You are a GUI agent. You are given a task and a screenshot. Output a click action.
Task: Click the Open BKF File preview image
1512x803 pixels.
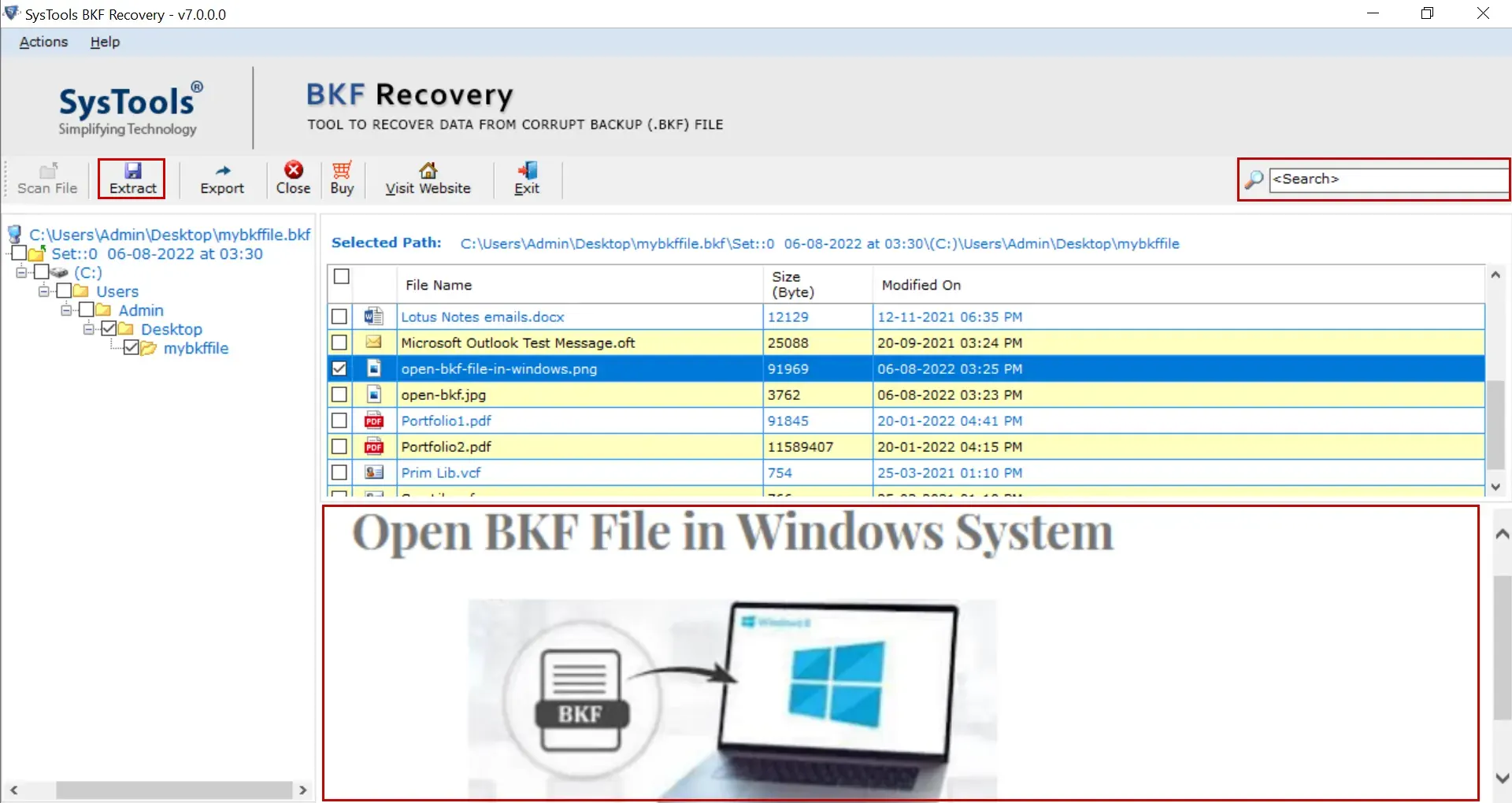click(x=733, y=699)
